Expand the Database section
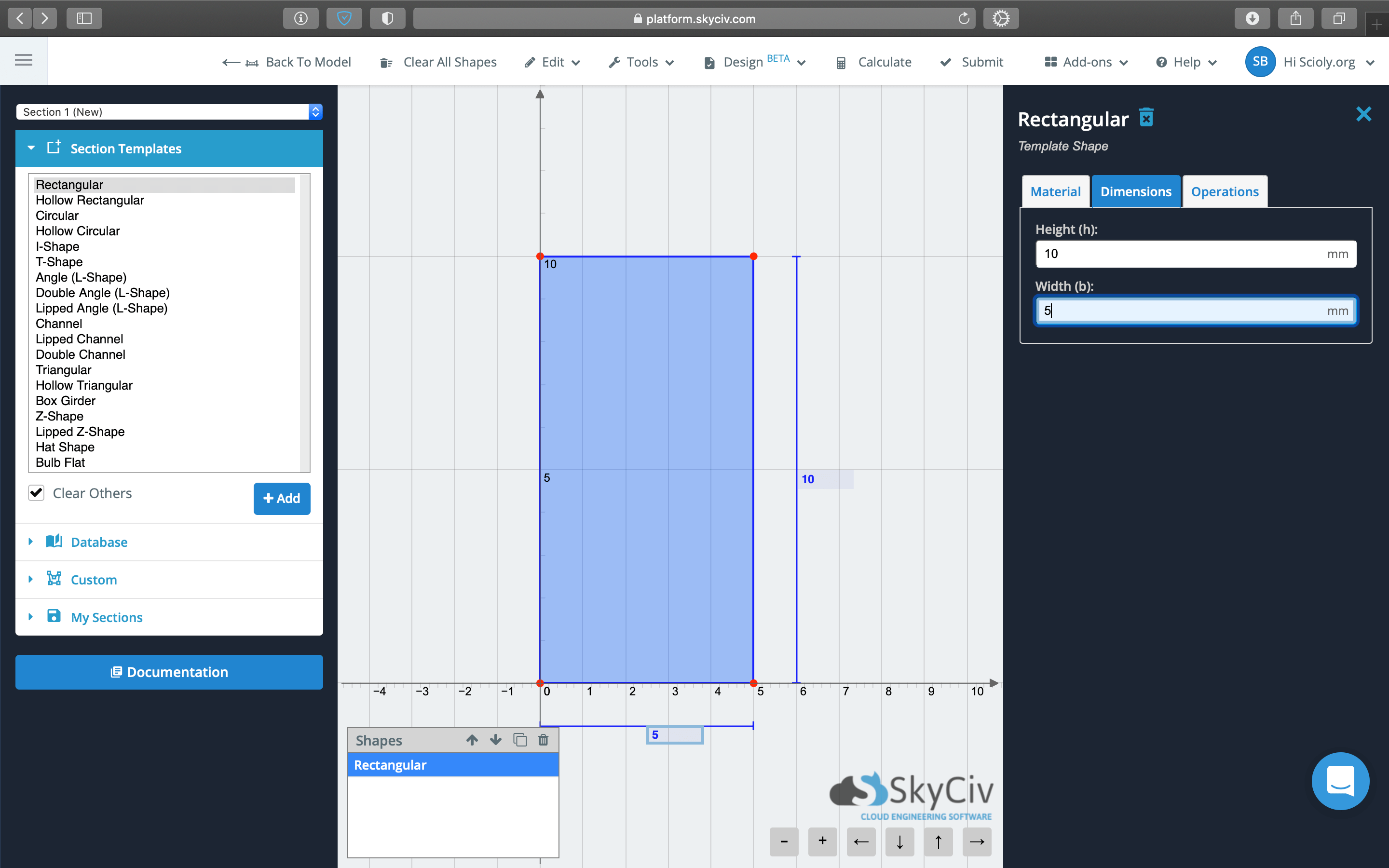This screenshot has width=1389, height=868. click(x=100, y=542)
